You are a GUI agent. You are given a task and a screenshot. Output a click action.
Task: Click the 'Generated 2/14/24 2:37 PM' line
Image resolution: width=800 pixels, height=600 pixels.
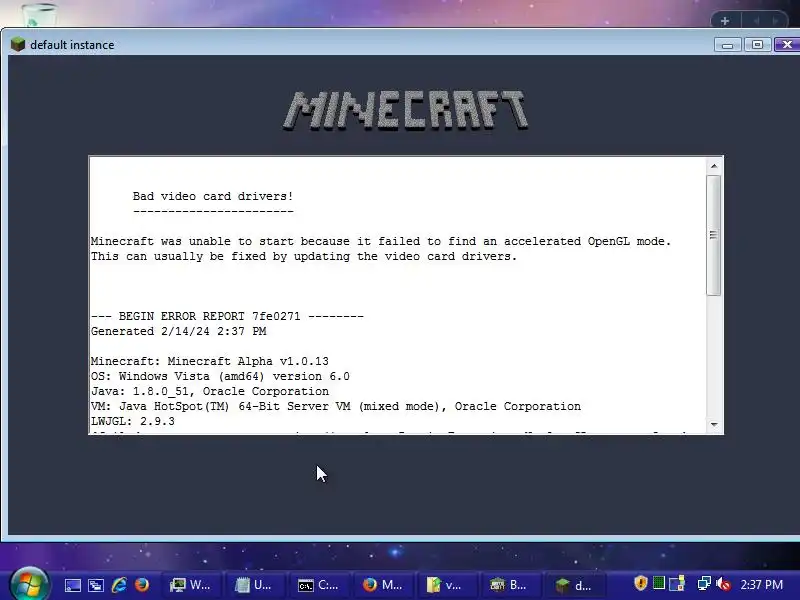(179, 332)
